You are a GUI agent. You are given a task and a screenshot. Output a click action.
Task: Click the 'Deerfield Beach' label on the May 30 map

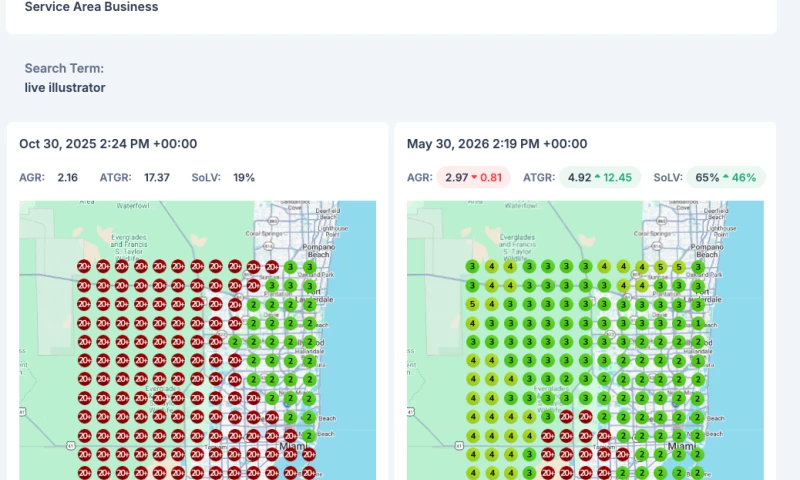716,214
